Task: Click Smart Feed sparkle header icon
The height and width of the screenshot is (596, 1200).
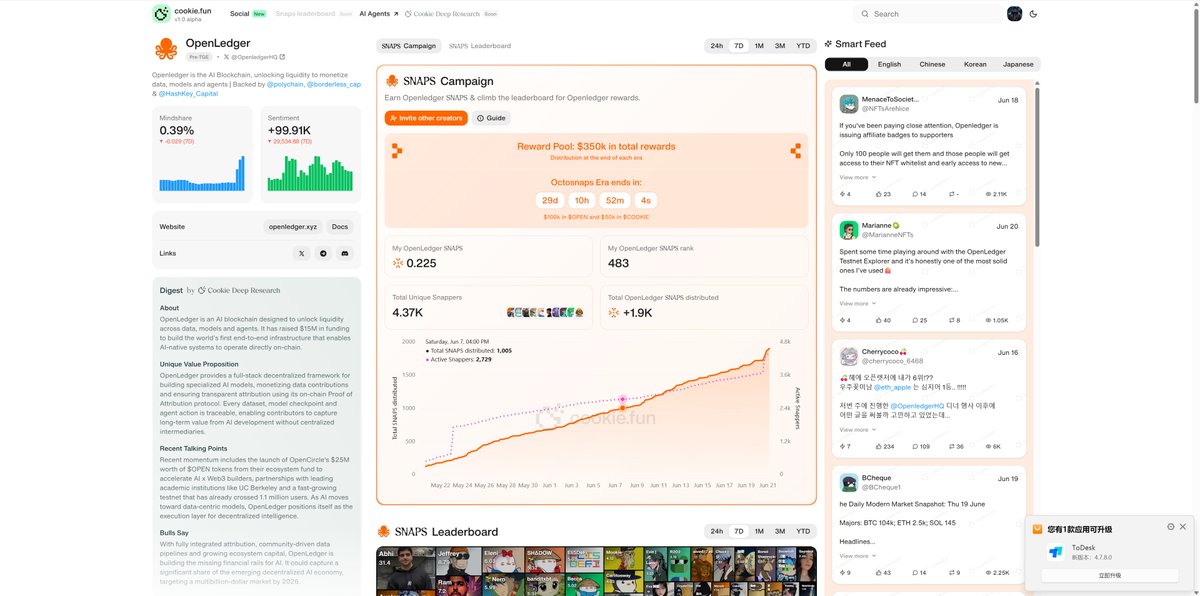Action: pyautogui.click(x=828, y=44)
